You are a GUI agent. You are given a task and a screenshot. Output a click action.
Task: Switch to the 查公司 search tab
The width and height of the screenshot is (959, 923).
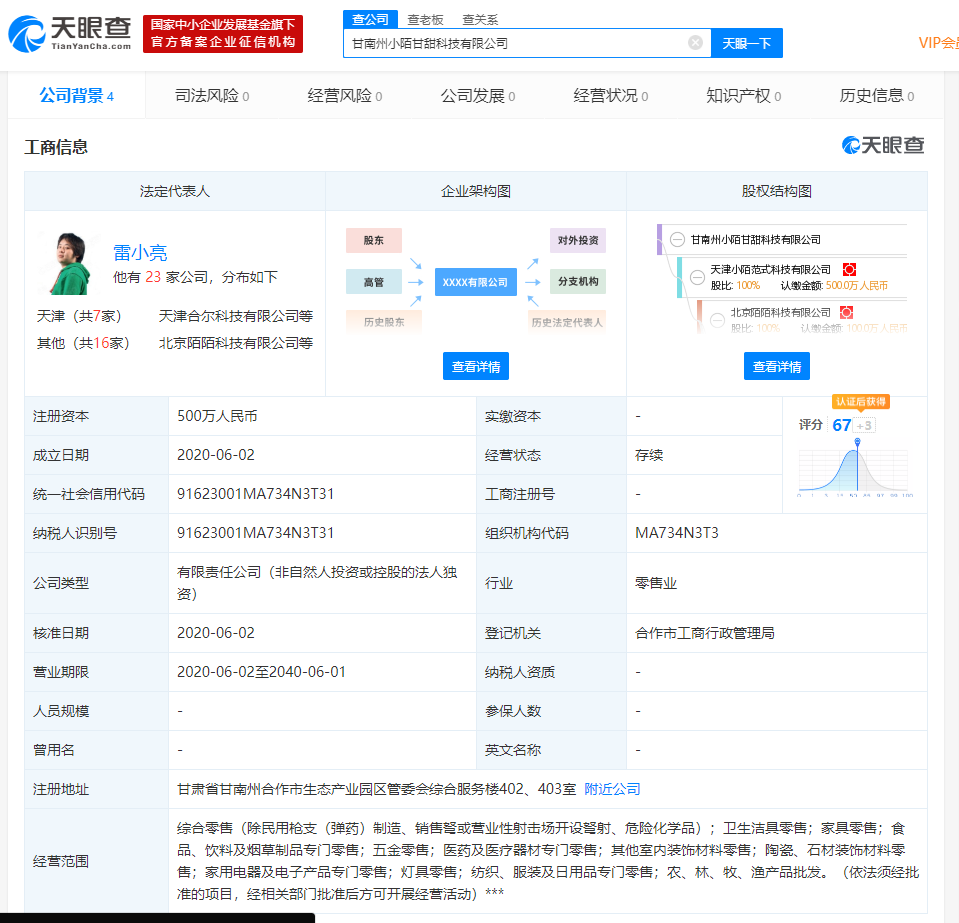370,20
